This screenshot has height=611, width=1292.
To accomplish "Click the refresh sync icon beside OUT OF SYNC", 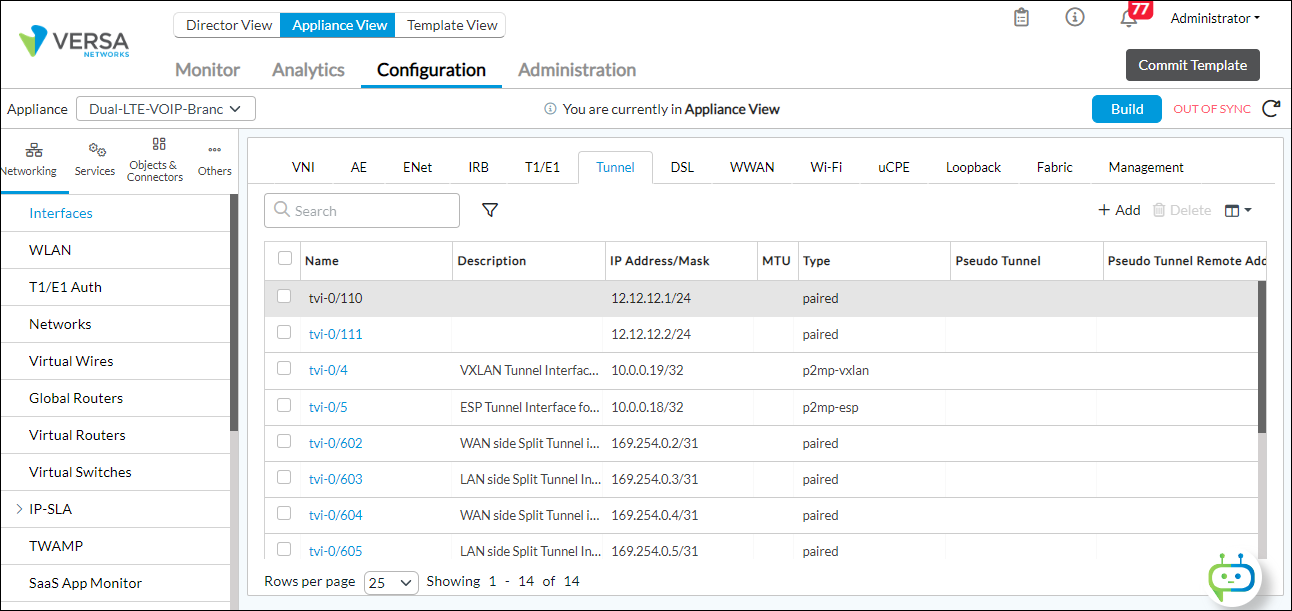I will 1271,108.
